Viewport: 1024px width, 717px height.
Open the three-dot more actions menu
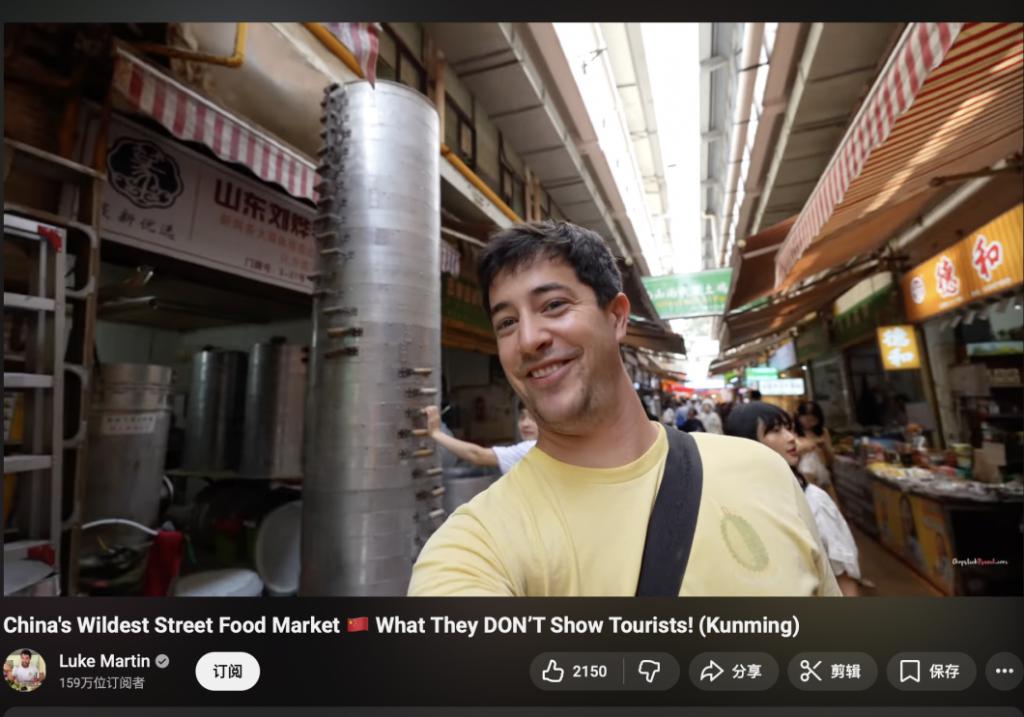1003,671
